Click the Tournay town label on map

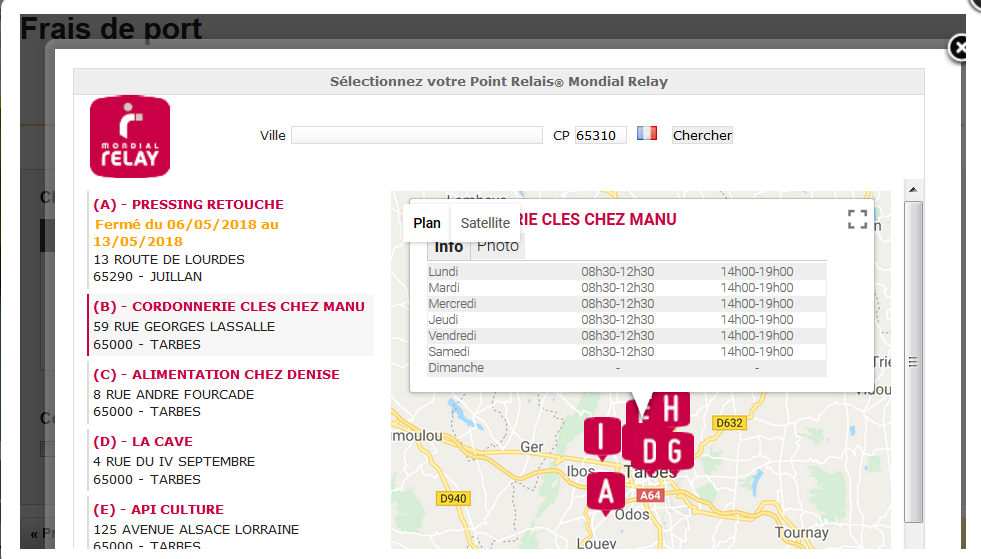coord(801,533)
